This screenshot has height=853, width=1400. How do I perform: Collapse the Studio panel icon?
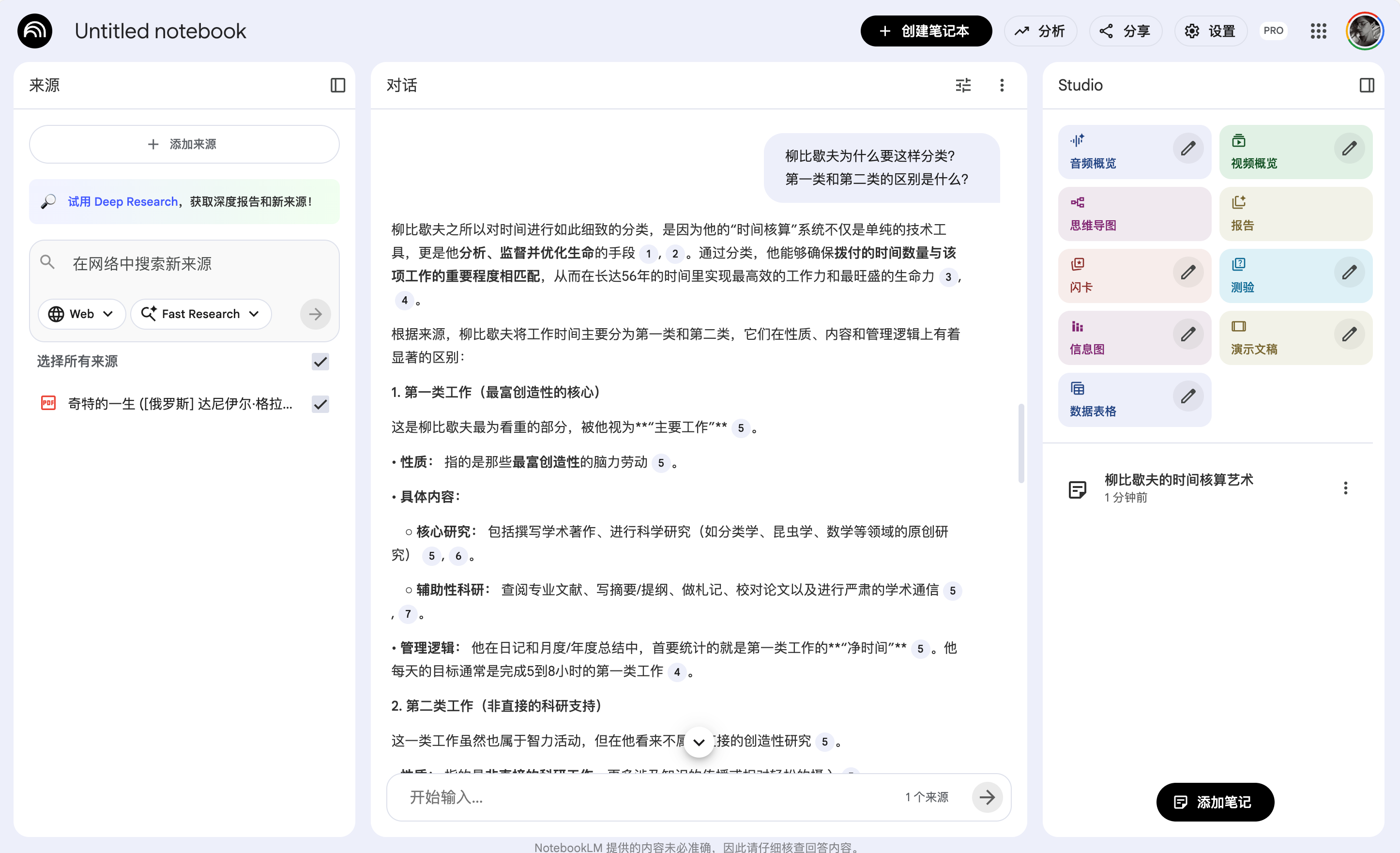coord(1367,85)
